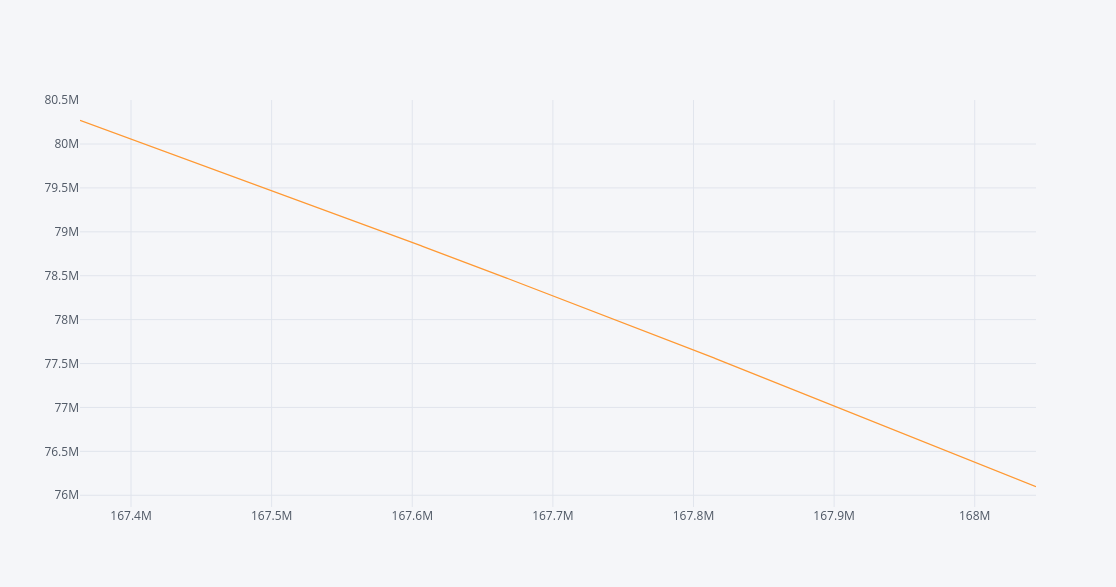Select the 77.5M y-axis label
The image size is (1116, 587).
pos(61,364)
